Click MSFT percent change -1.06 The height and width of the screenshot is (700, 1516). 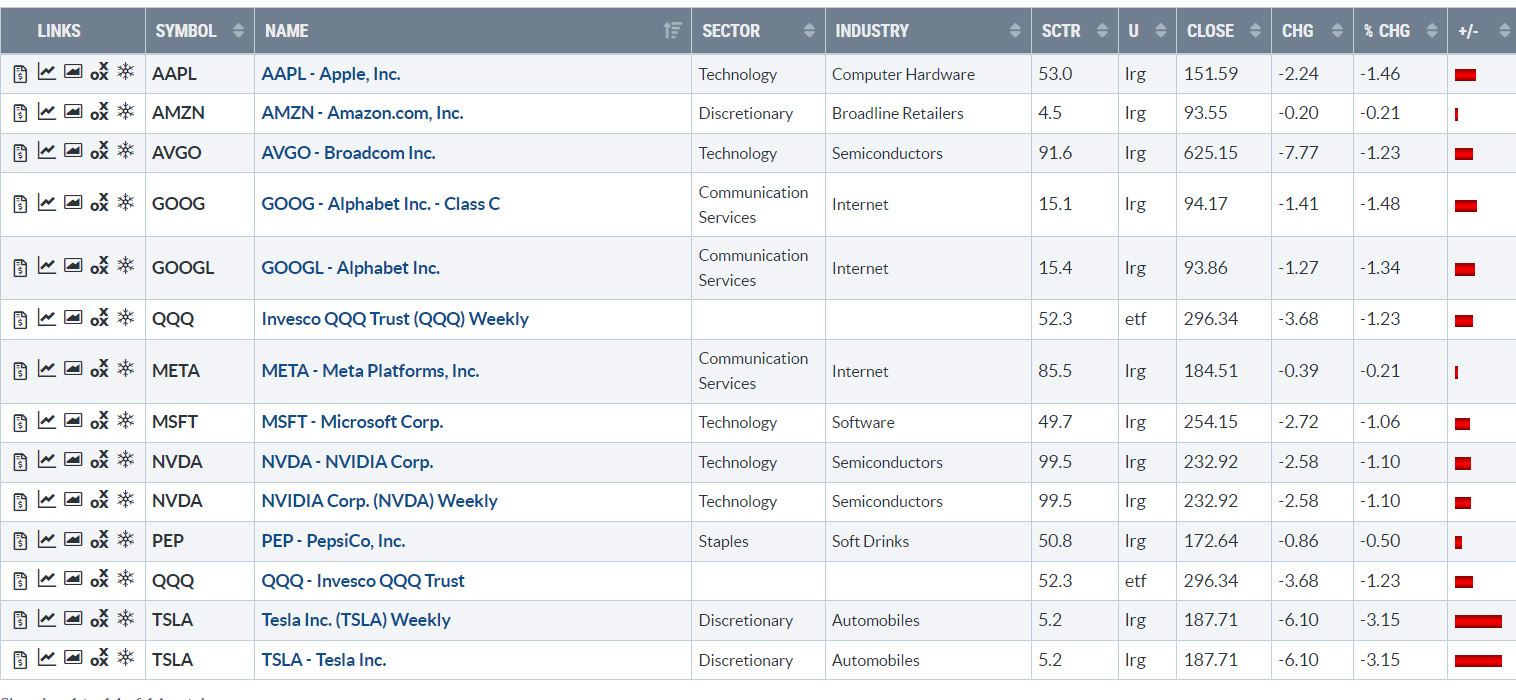pyautogui.click(x=1381, y=422)
